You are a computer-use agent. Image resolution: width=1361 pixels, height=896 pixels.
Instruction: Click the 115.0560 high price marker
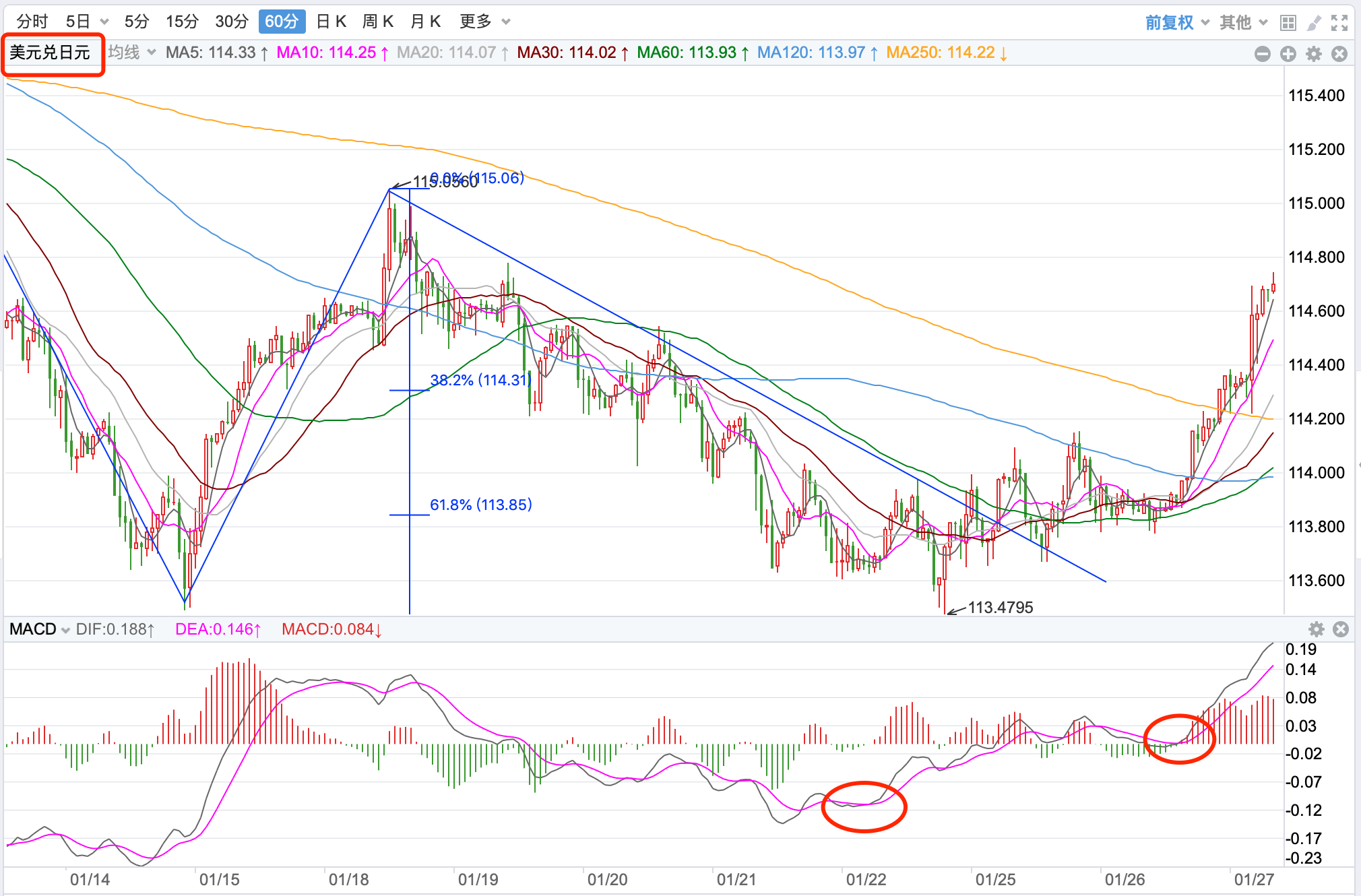pos(445,182)
